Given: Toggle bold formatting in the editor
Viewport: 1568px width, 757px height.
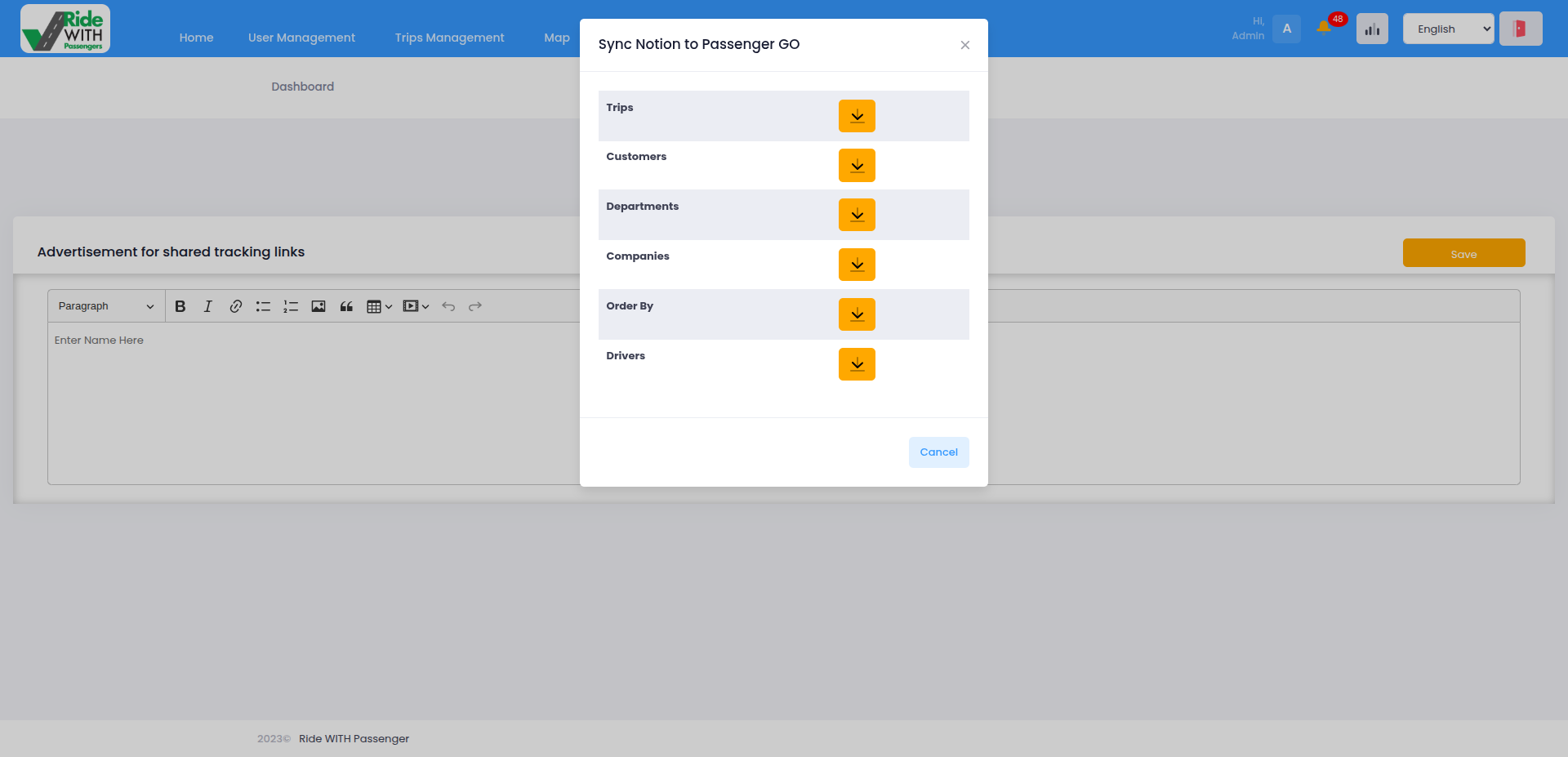Looking at the screenshot, I should tap(180, 306).
